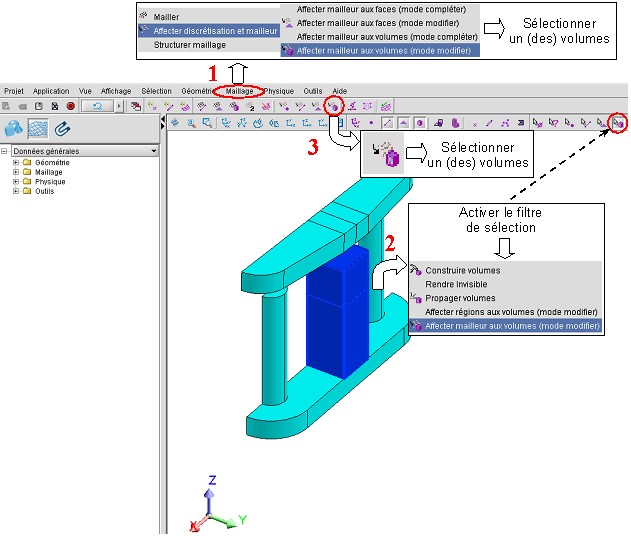The width and height of the screenshot is (631, 536).
Task: Choose 'Affecter discrétisation et mailleur' menu item
Action: 215,31
